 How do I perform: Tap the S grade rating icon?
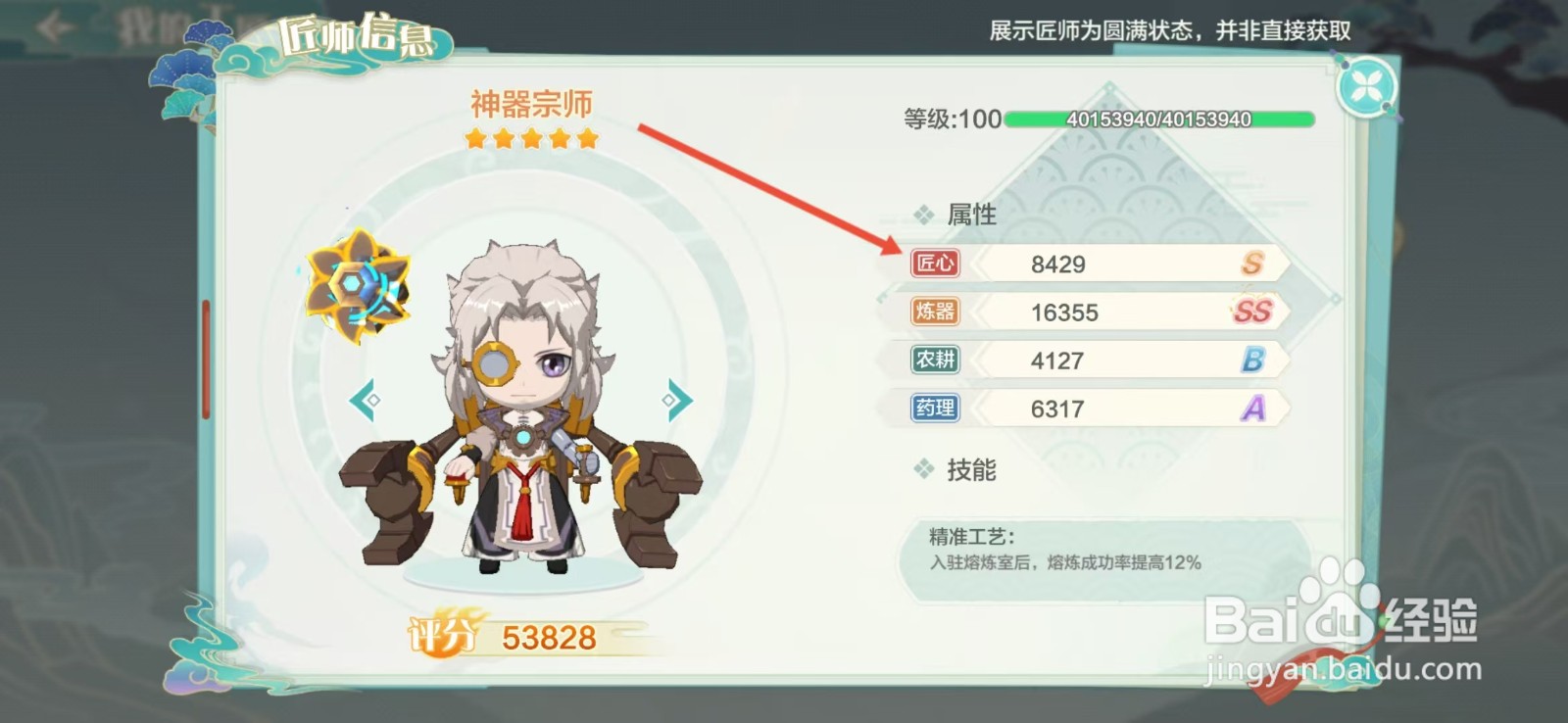point(1252,264)
